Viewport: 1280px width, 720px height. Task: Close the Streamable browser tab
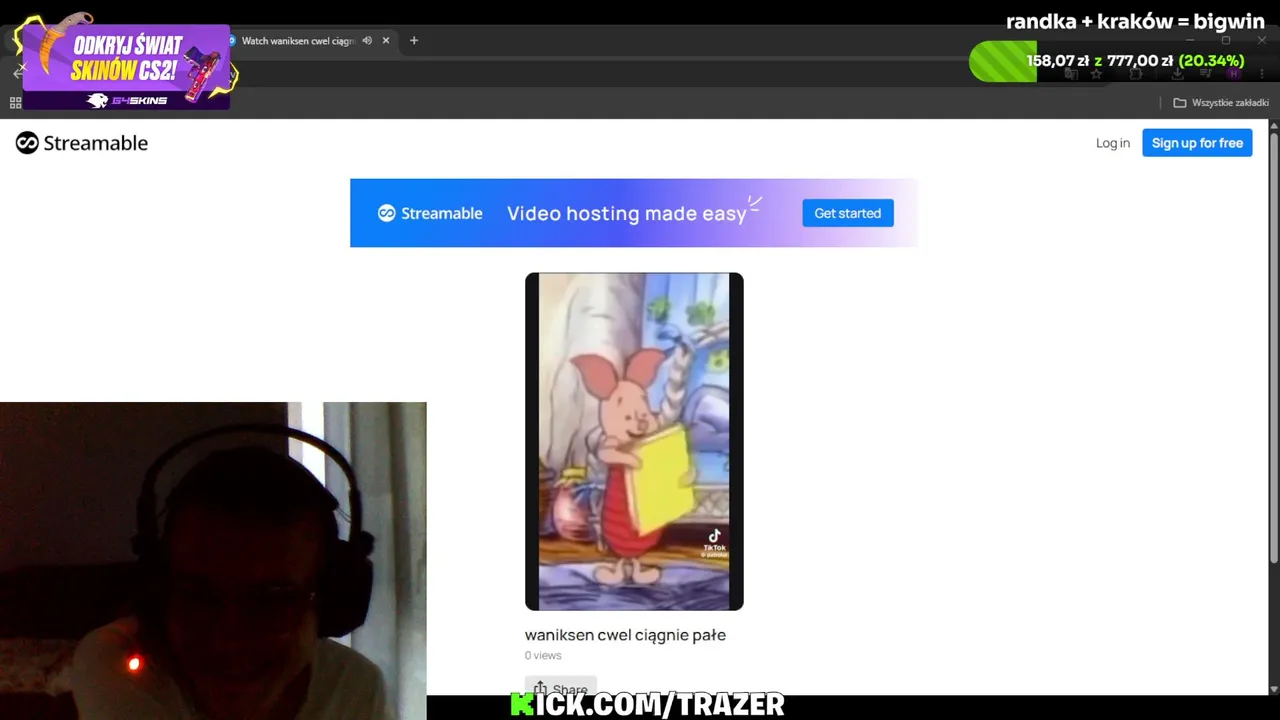tap(386, 41)
